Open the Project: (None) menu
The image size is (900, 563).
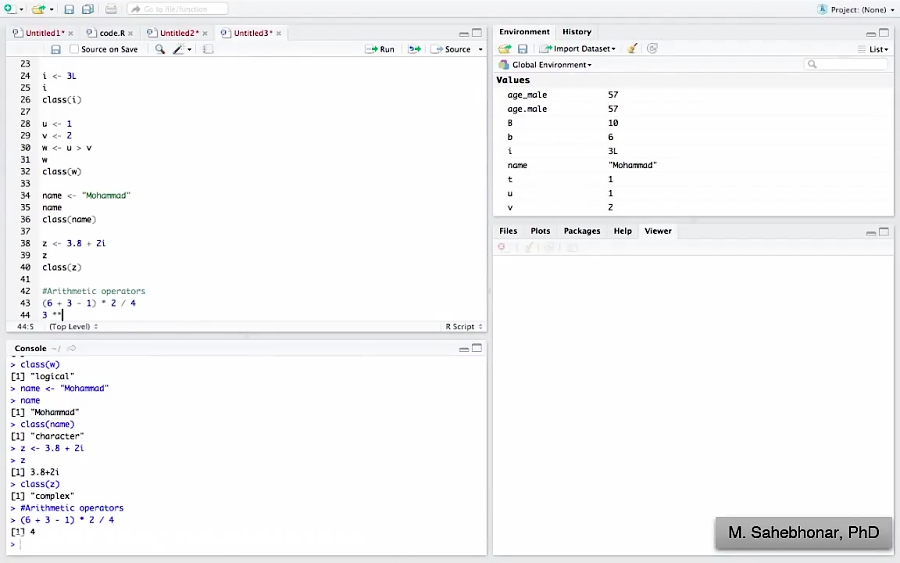click(x=855, y=9)
